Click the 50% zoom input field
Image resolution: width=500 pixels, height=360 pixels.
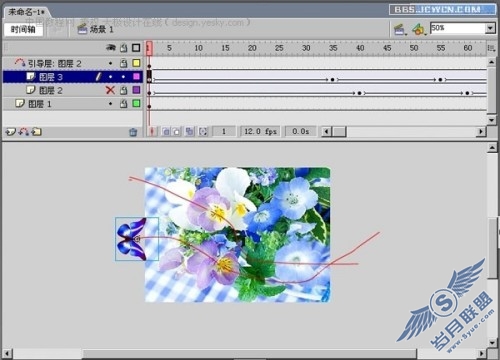tap(457, 28)
